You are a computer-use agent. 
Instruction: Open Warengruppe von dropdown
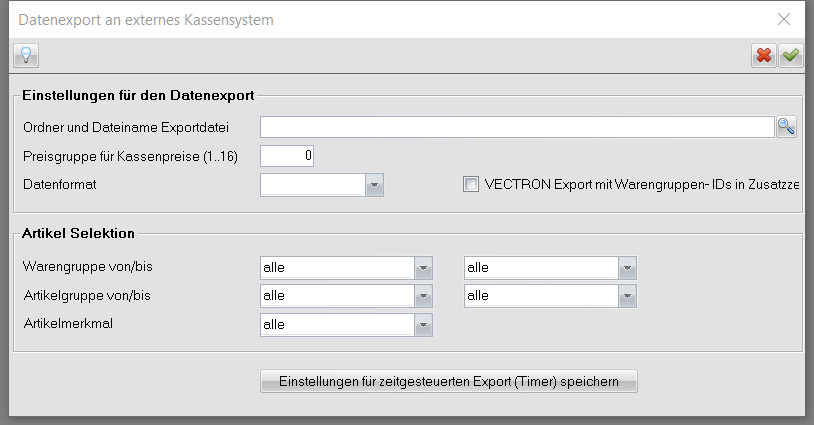point(423,268)
